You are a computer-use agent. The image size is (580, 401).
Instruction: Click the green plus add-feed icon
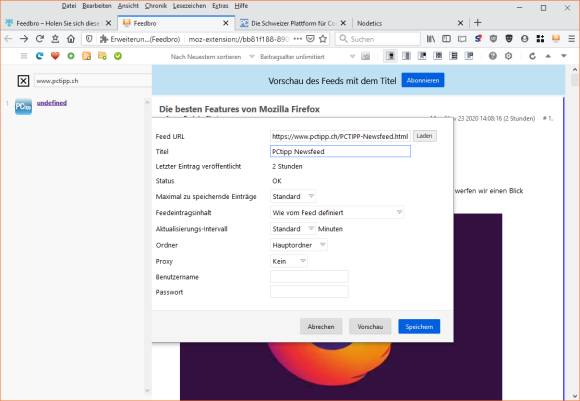tap(71, 56)
